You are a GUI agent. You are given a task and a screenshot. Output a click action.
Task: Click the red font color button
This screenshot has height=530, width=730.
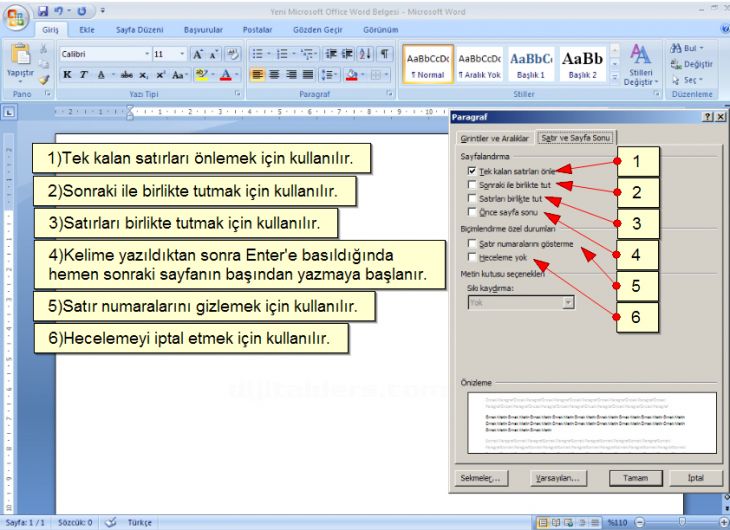coord(226,75)
